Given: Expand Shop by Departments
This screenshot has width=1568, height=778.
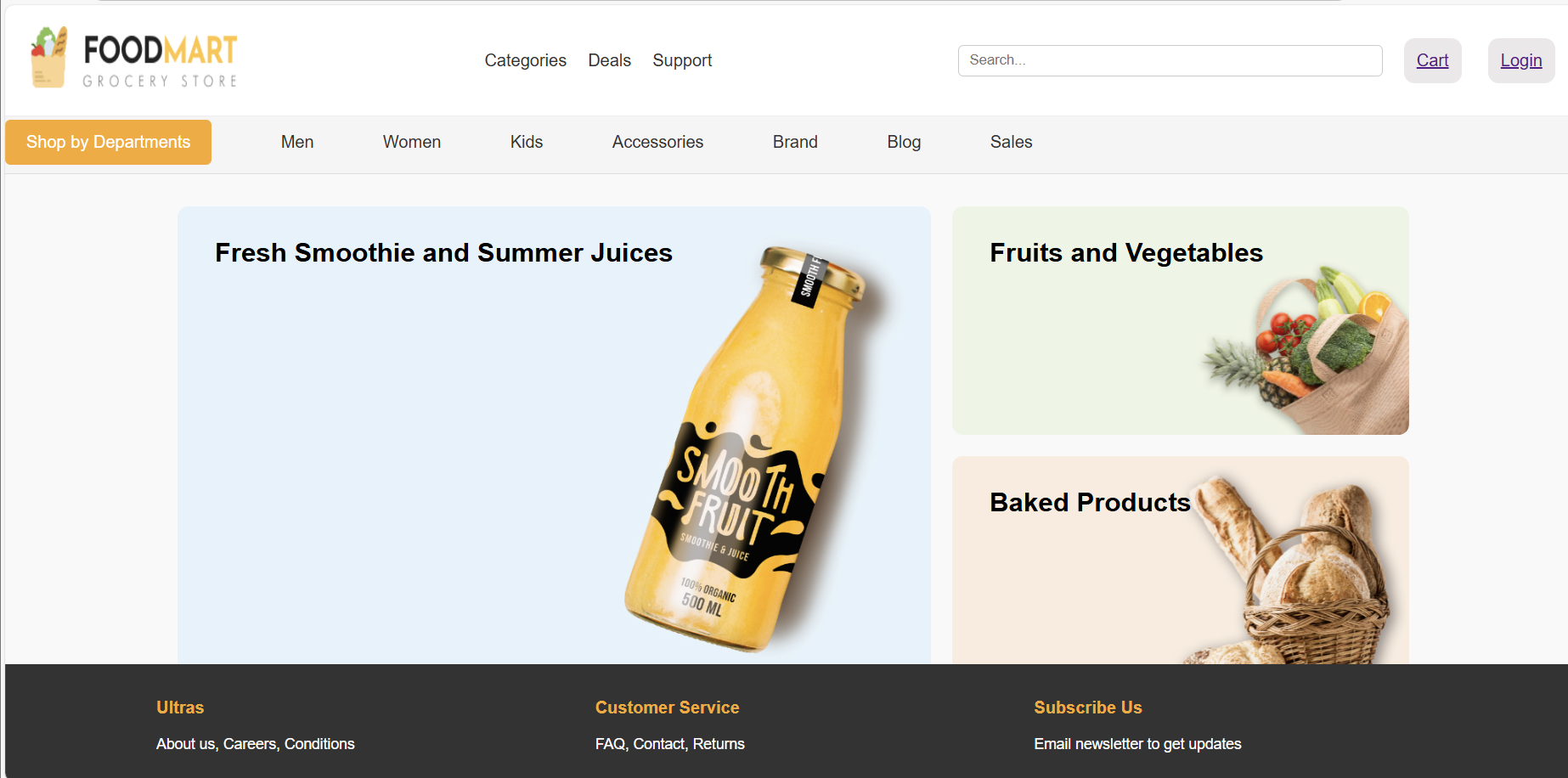Looking at the screenshot, I should [108, 142].
